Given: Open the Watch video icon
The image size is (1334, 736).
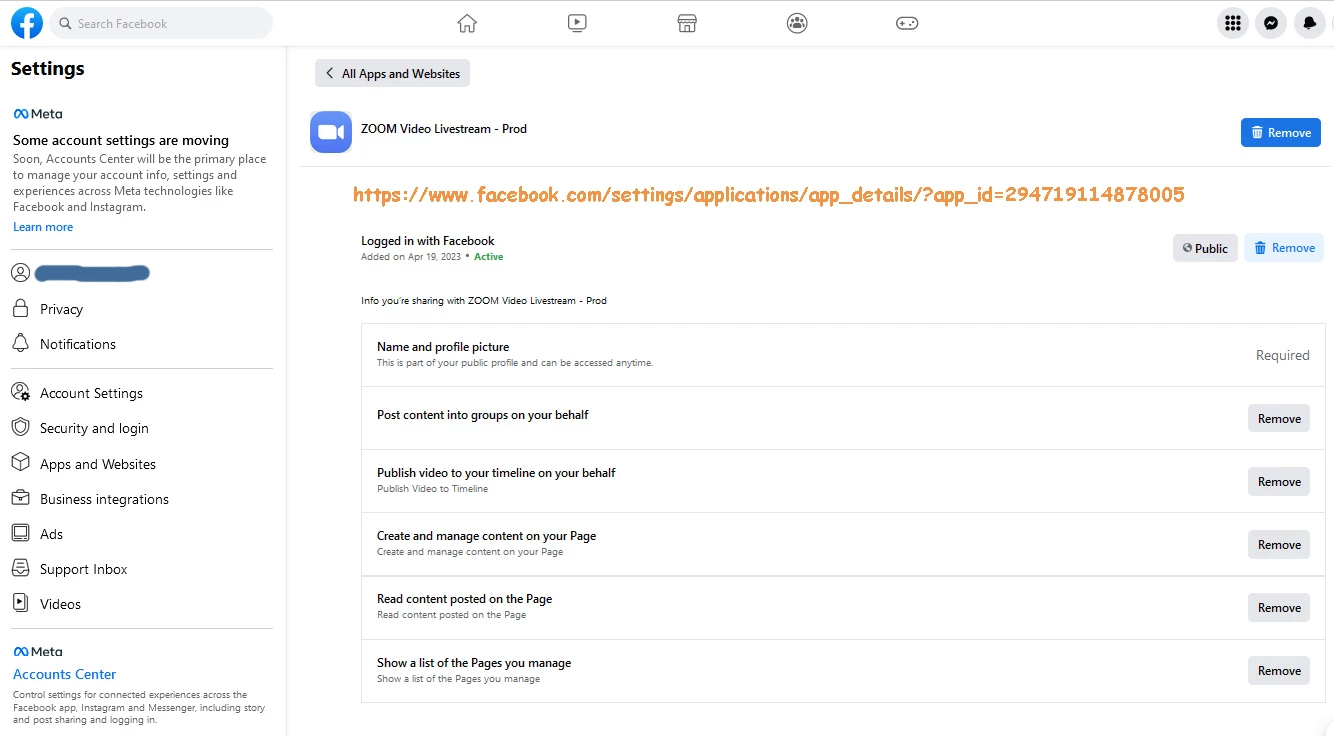Looking at the screenshot, I should click(577, 23).
